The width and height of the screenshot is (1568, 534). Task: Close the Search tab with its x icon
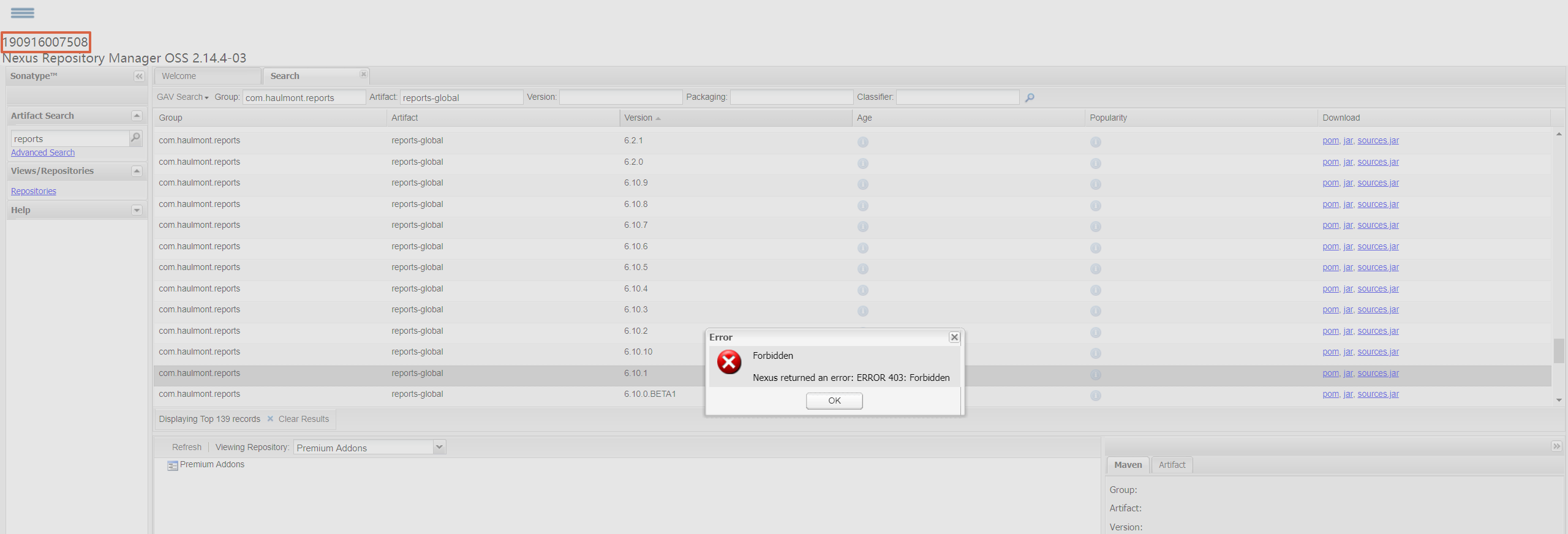coord(363,74)
